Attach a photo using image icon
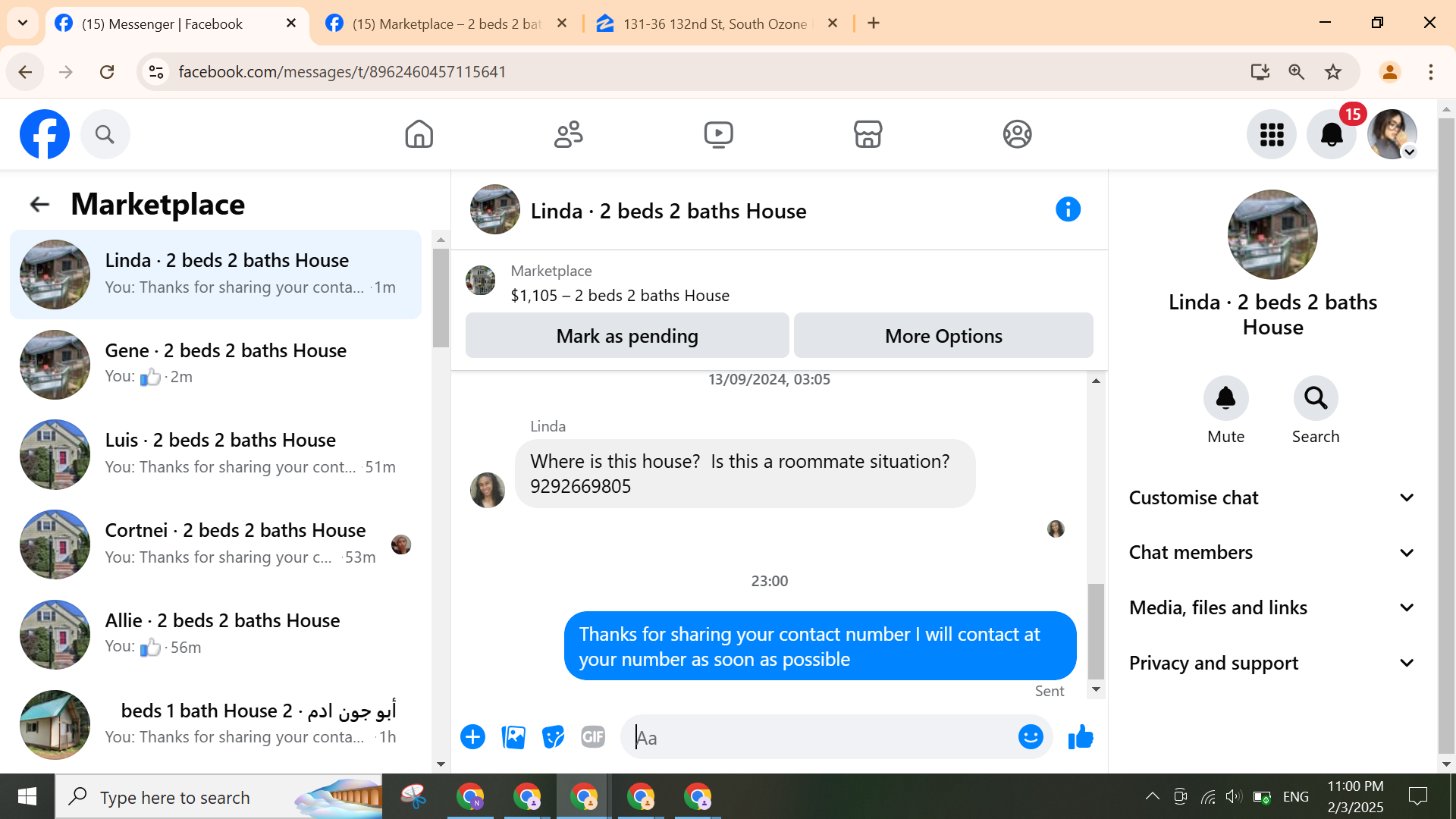 click(513, 737)
